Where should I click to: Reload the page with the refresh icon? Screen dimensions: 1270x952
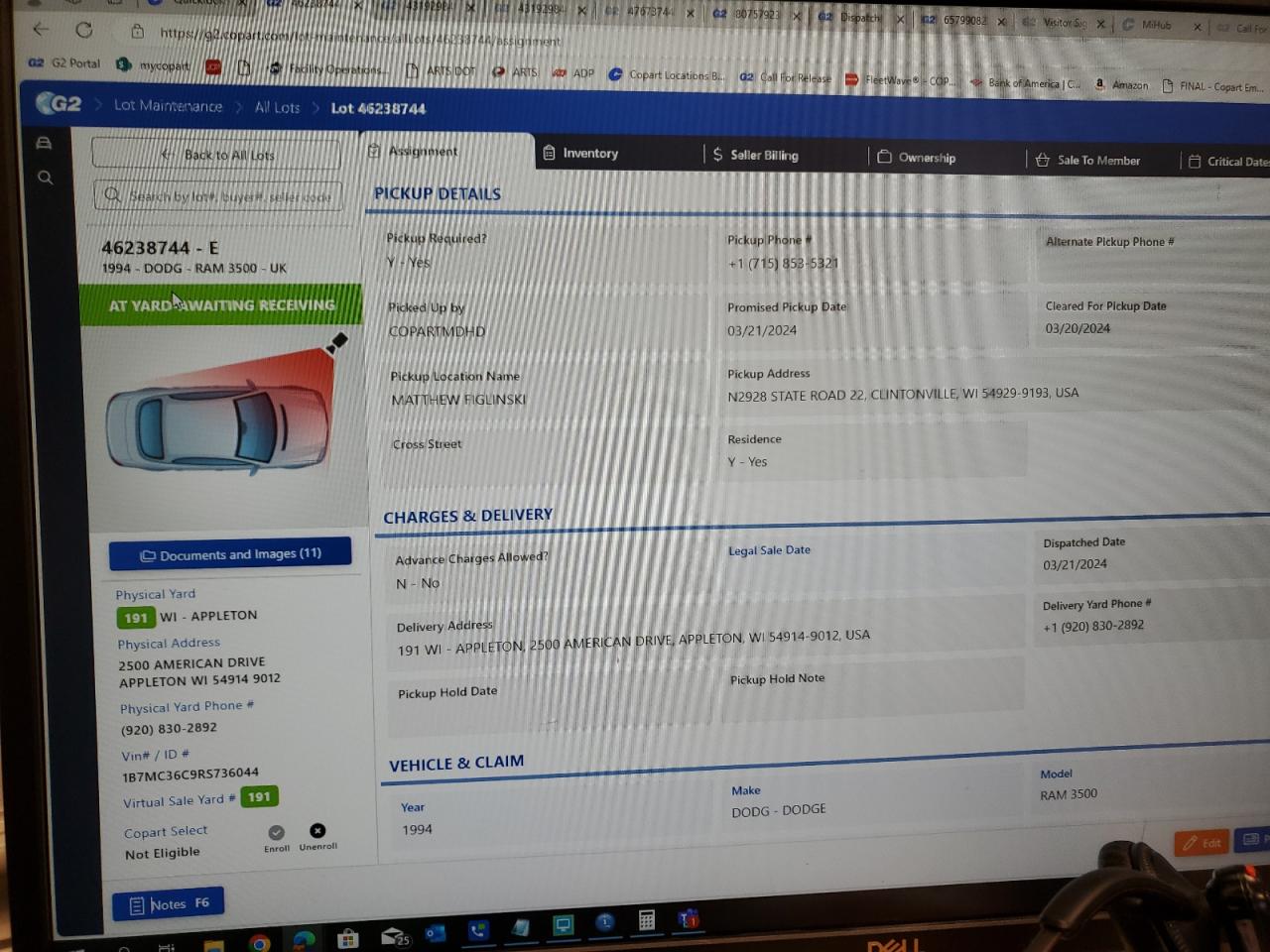tap(84, 30)
